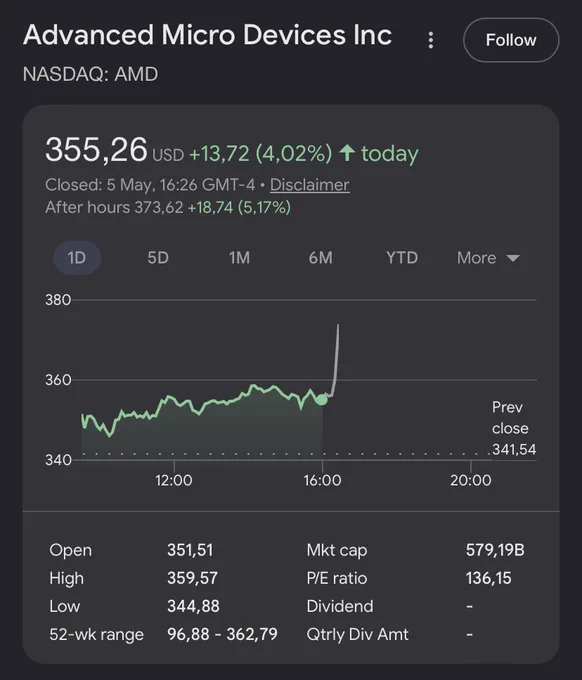The height and width of the screenshot is (680, 582).
Task: Click the Prev close 341,54 label
Action: [x=513, y=428]
